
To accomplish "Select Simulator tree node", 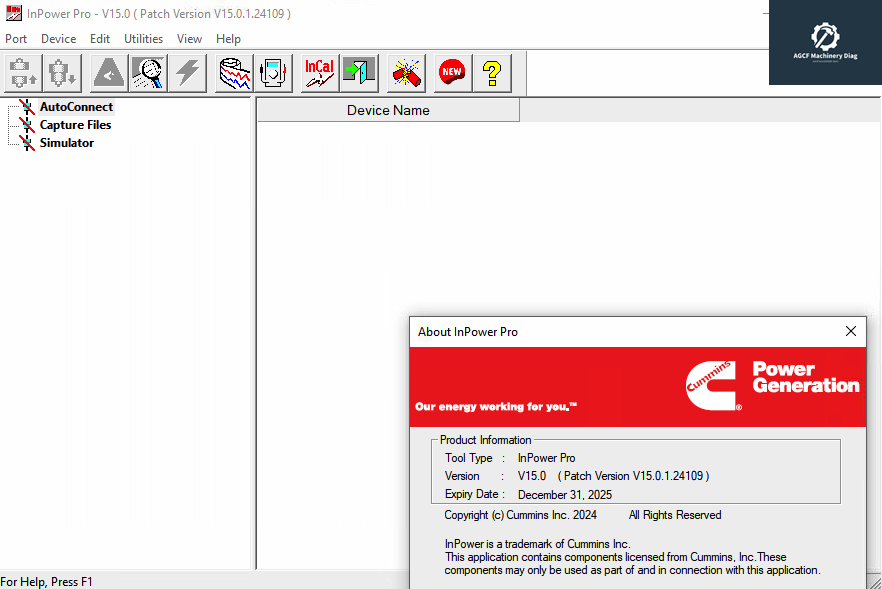I will tap(66, 143).
